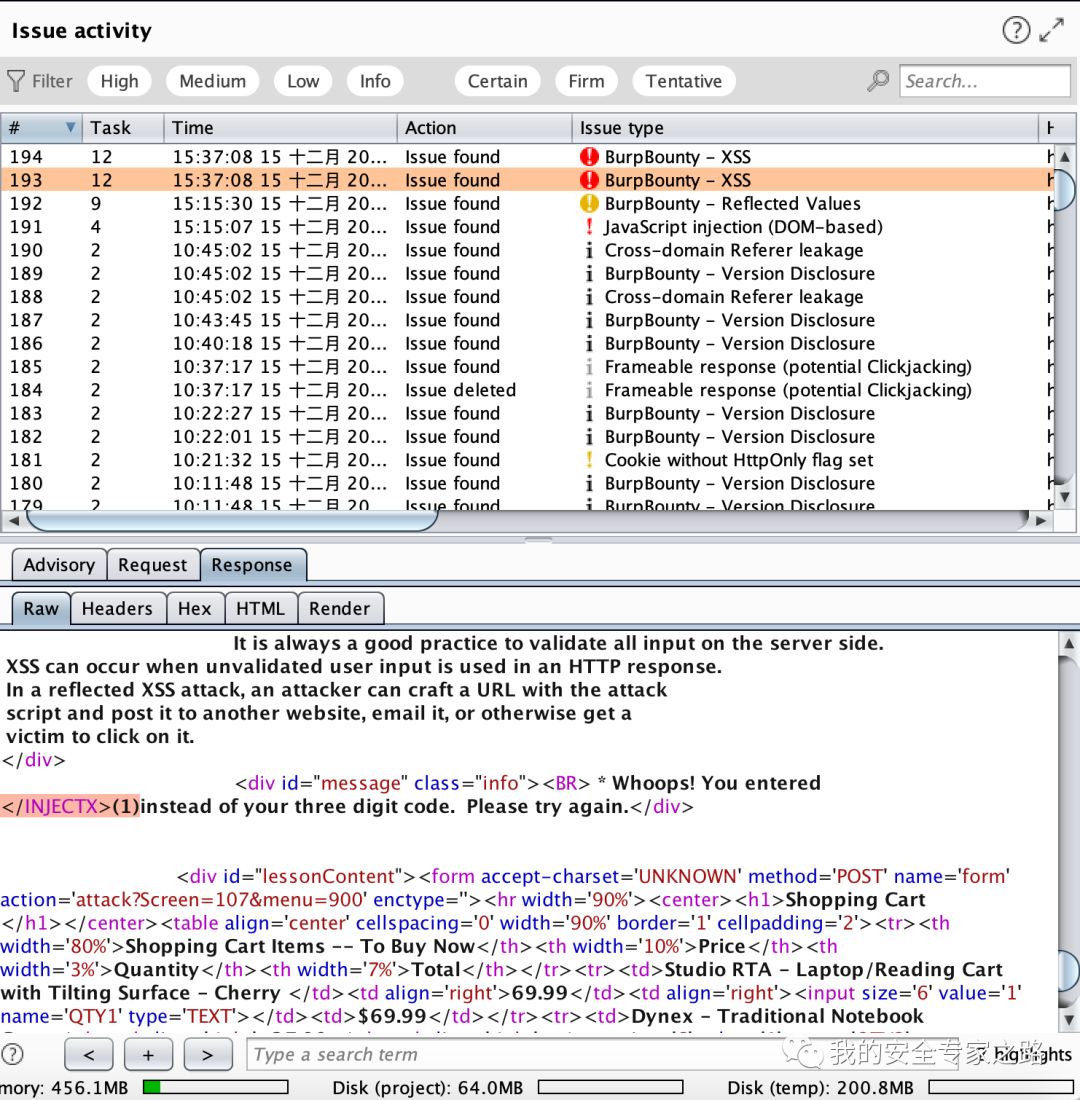Click the red exclamation icon on row 191
The height and width of the screenshot is (1100, 1080).
[x=589, y=227]
